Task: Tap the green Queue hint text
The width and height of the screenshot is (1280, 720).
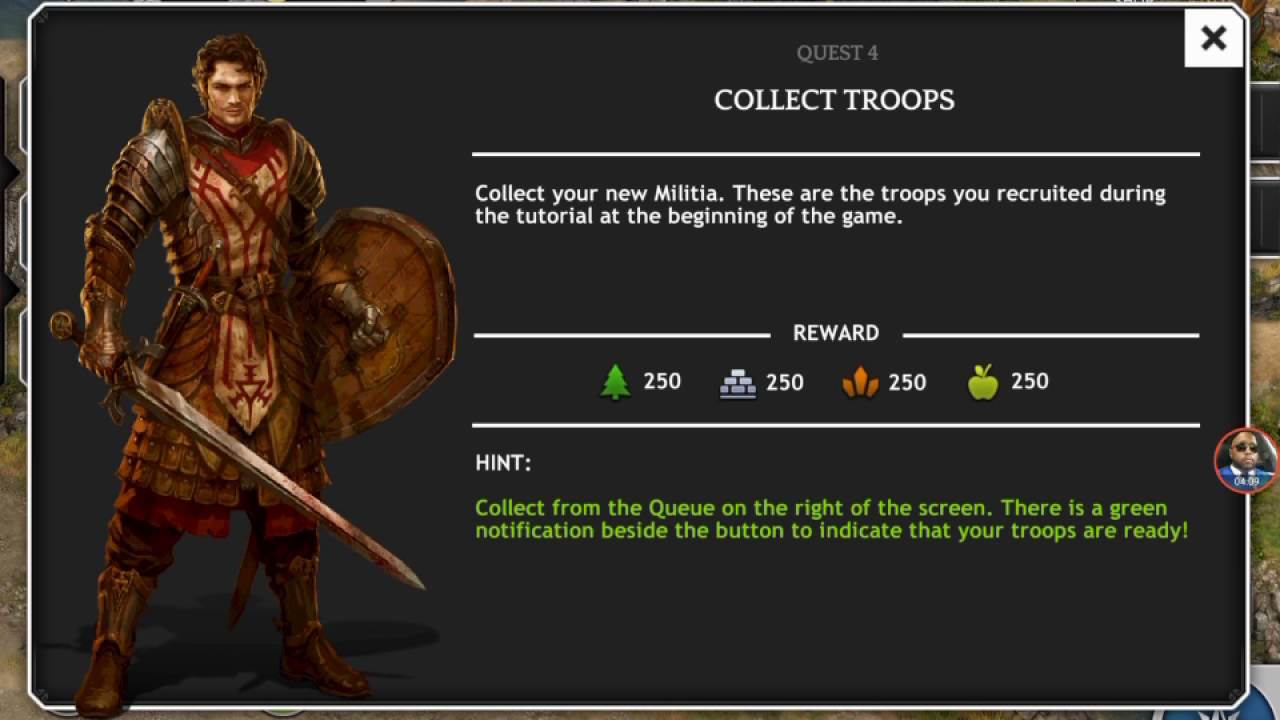Action: coord(832,519)
